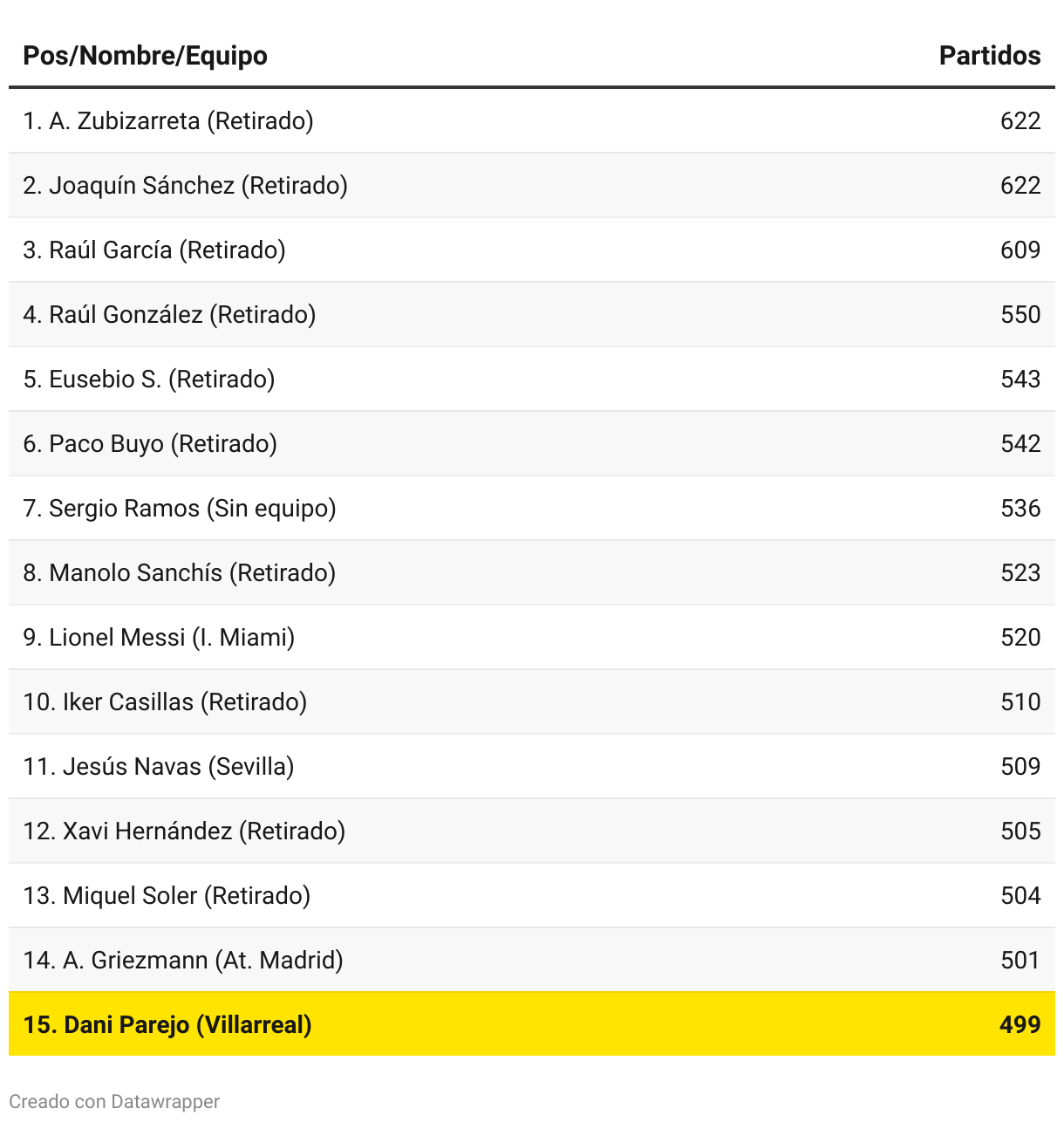
Task: Click the Partidos column header
Action: pos(989,56)
